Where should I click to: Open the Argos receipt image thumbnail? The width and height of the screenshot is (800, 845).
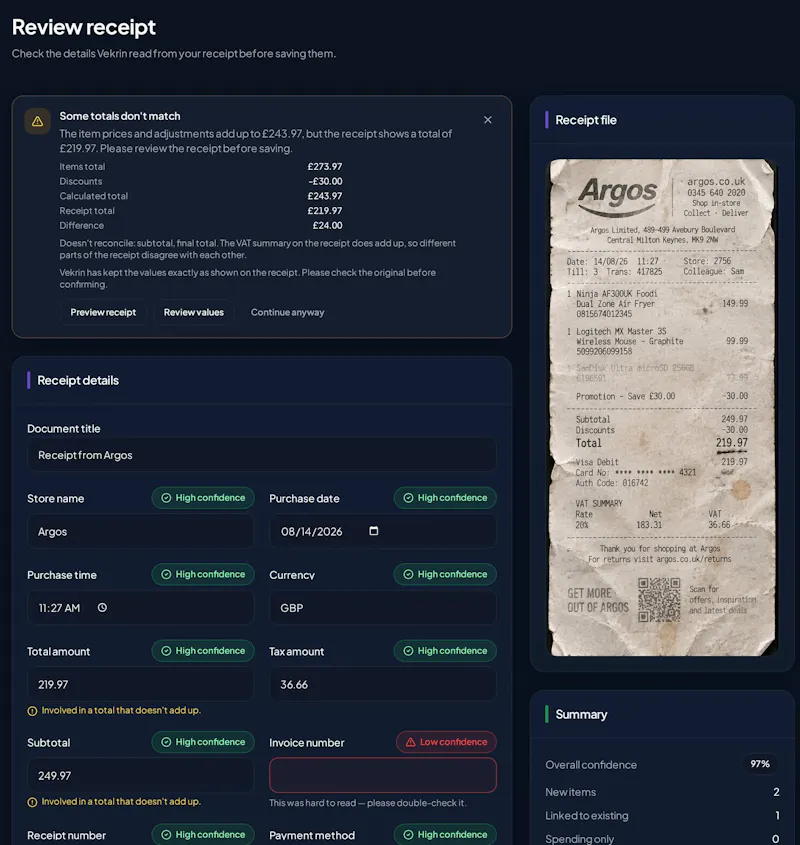(x=662, y=407)
